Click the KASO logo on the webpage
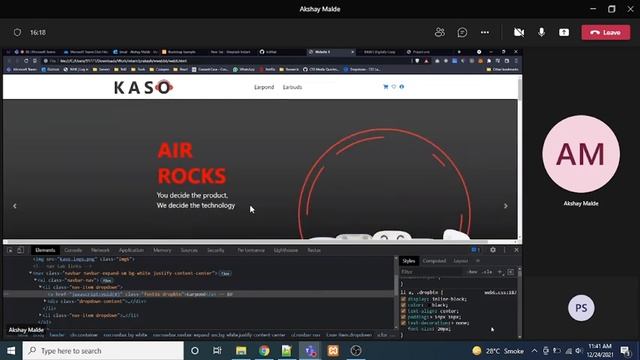Screen dimensions: 640x360 [x=143, y=87]
